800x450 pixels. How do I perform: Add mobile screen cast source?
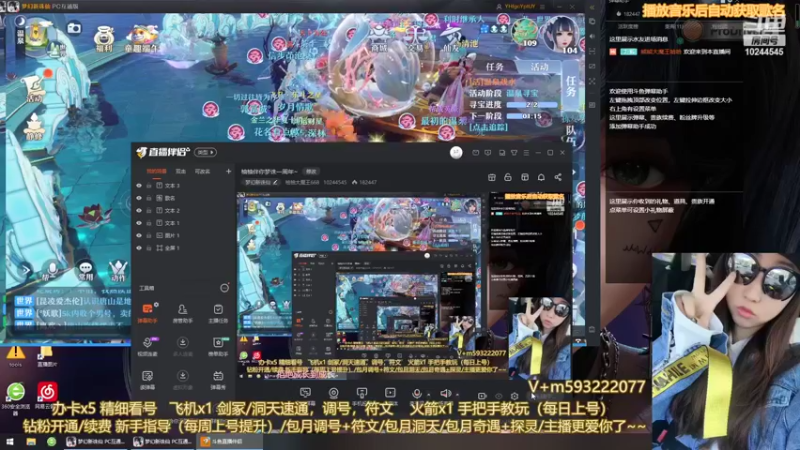tap(362, 393)
